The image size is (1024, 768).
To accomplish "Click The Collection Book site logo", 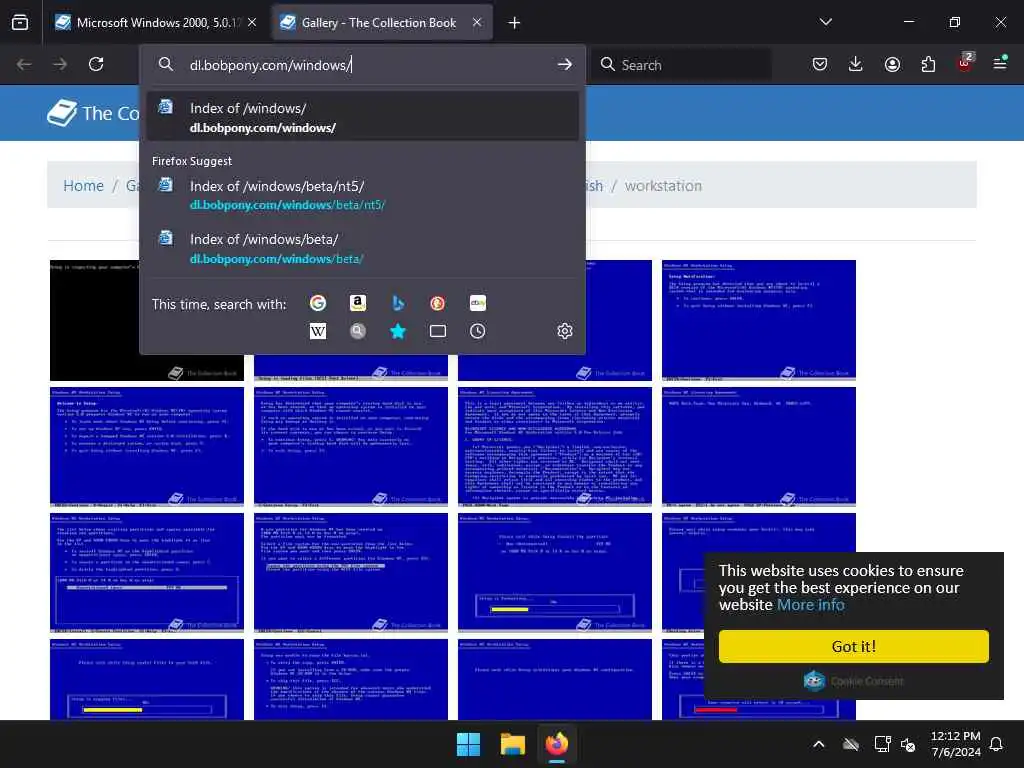I will pyautogui.click(x=93, y=113).
